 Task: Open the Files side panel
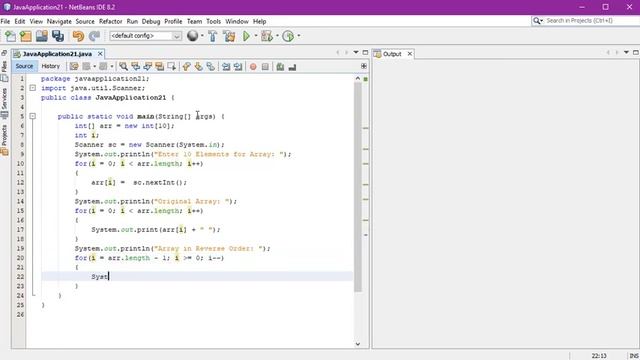pyautogui.click(x=4, y=71)
